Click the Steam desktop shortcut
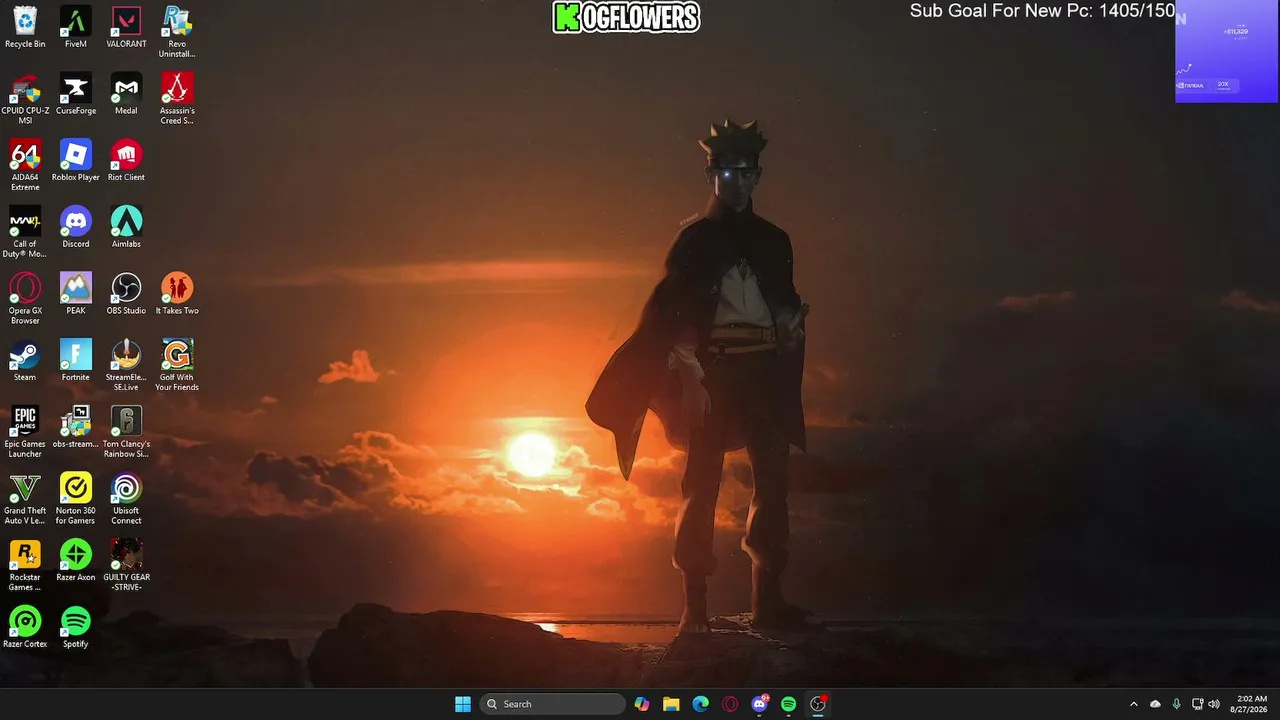This screenshot has height=720, width=1280. [x=25, y=361]
